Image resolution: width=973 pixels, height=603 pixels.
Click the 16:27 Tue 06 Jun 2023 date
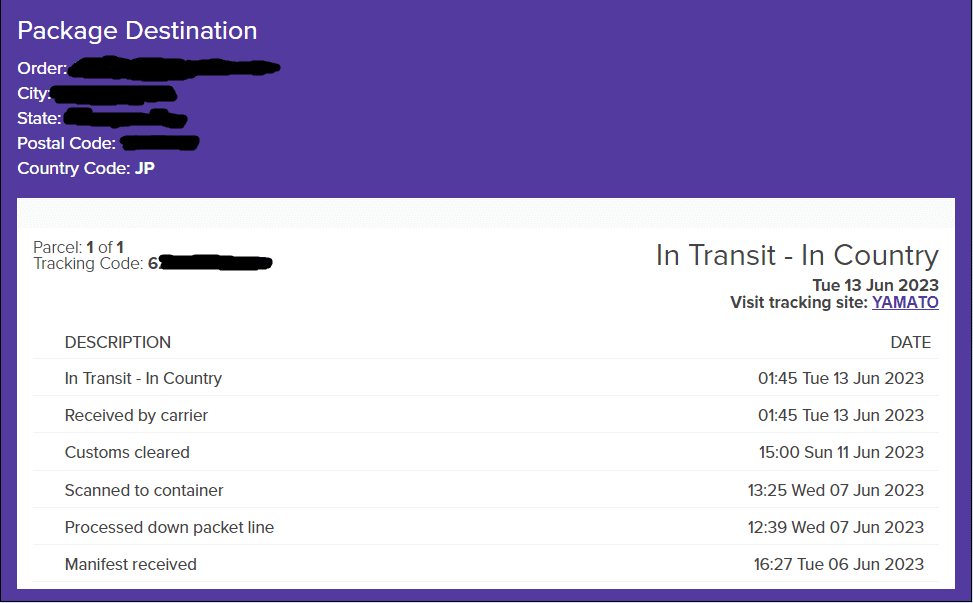(838, 565)
